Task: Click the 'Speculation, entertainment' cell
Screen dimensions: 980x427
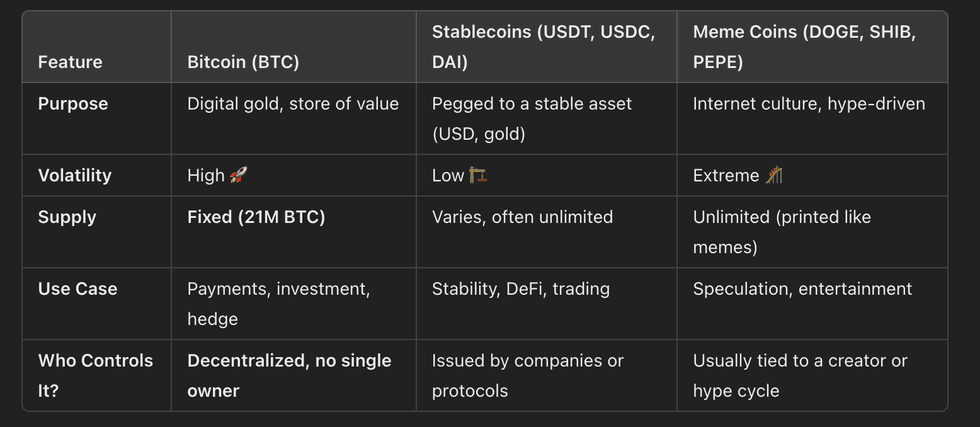Action: (x=802, y=289)
